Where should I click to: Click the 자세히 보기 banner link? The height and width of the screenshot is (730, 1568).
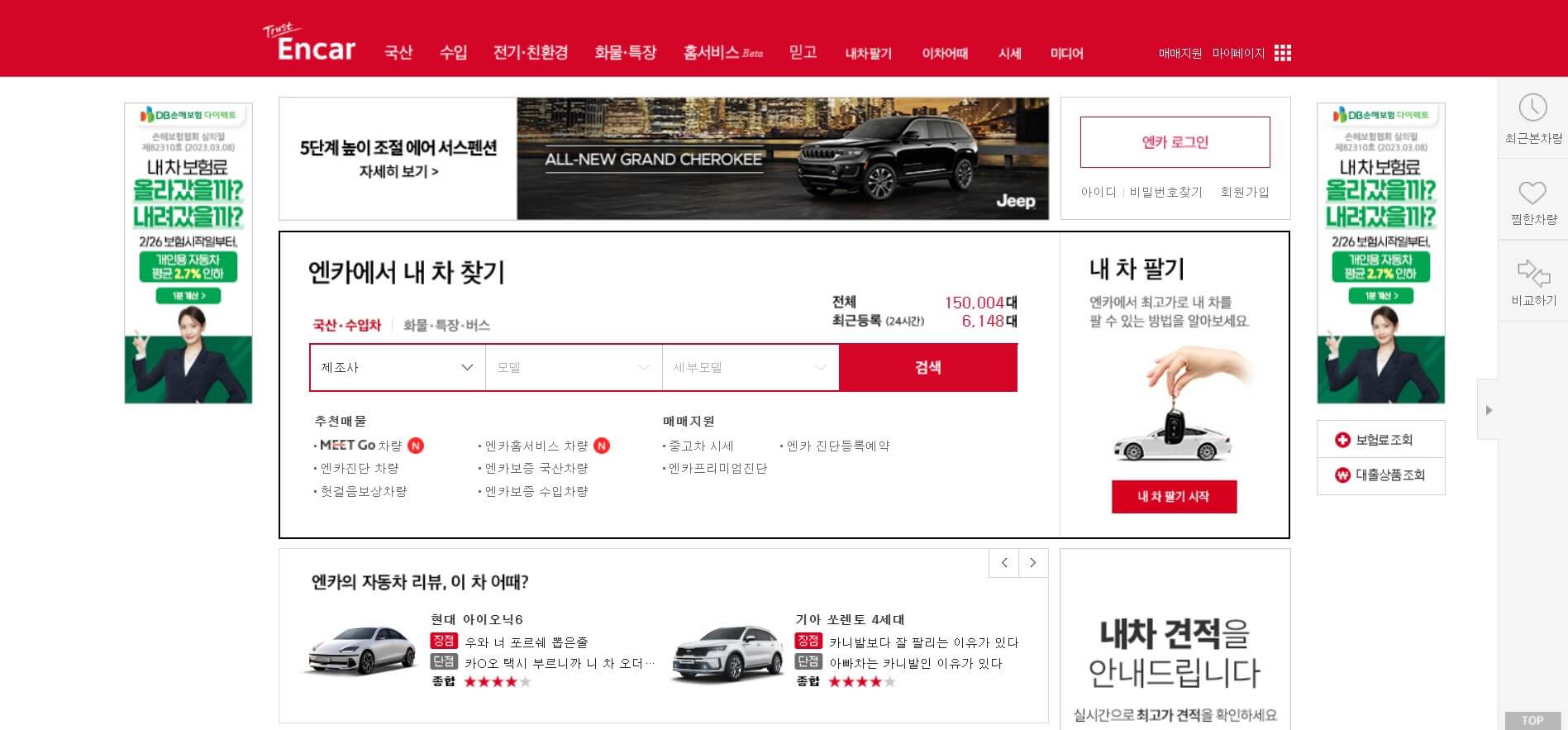(x=398, y=172)
